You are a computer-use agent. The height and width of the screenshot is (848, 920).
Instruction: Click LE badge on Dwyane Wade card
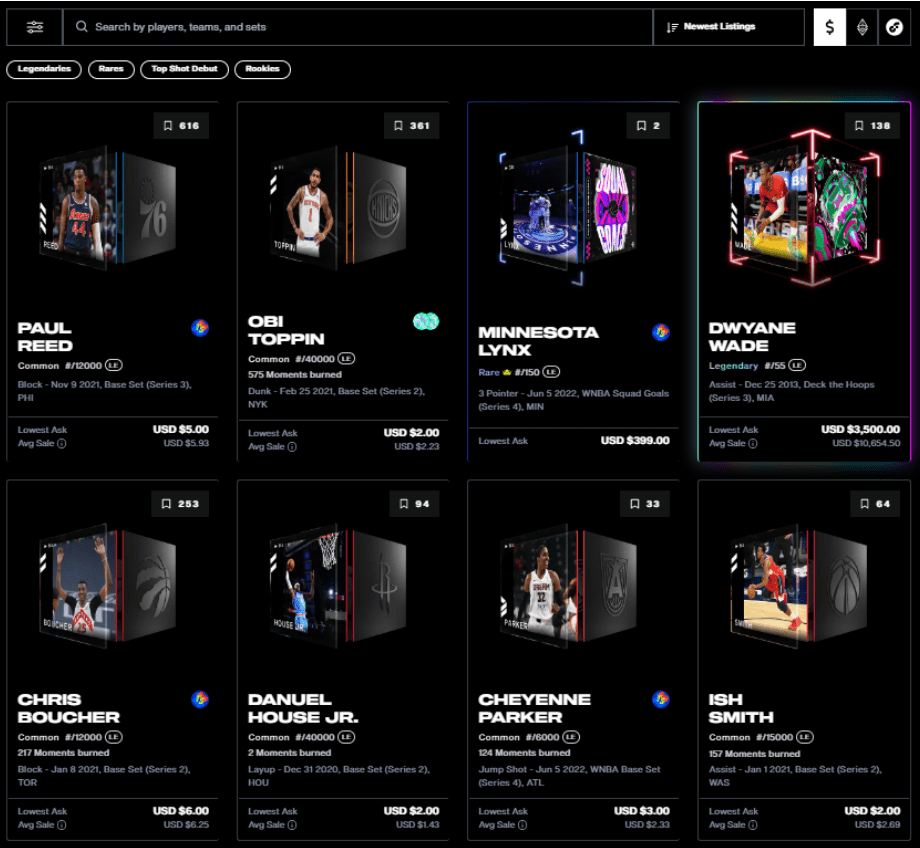(x=797, y=365)
